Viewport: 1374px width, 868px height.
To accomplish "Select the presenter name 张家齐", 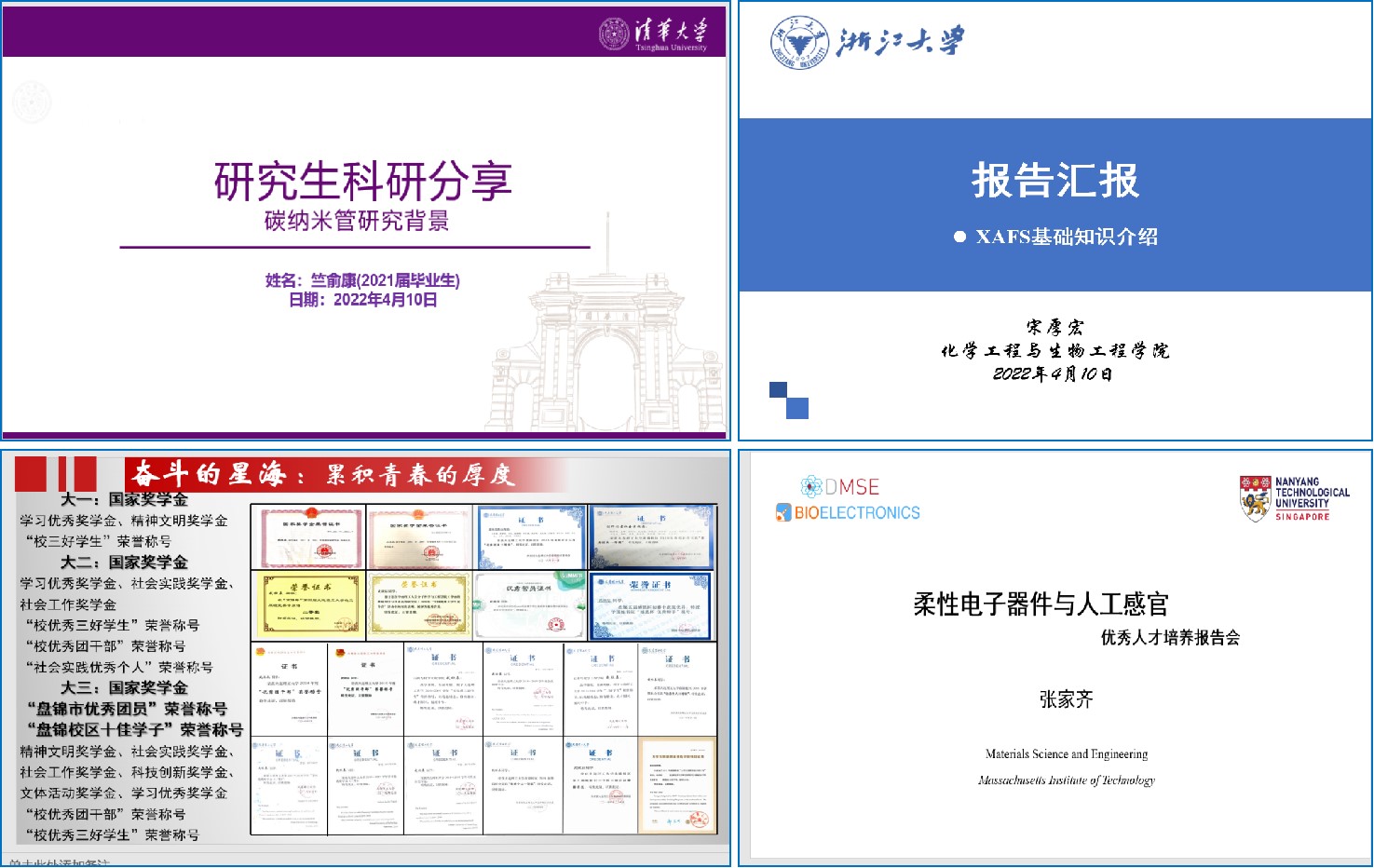I will (x=1066, y=699).
